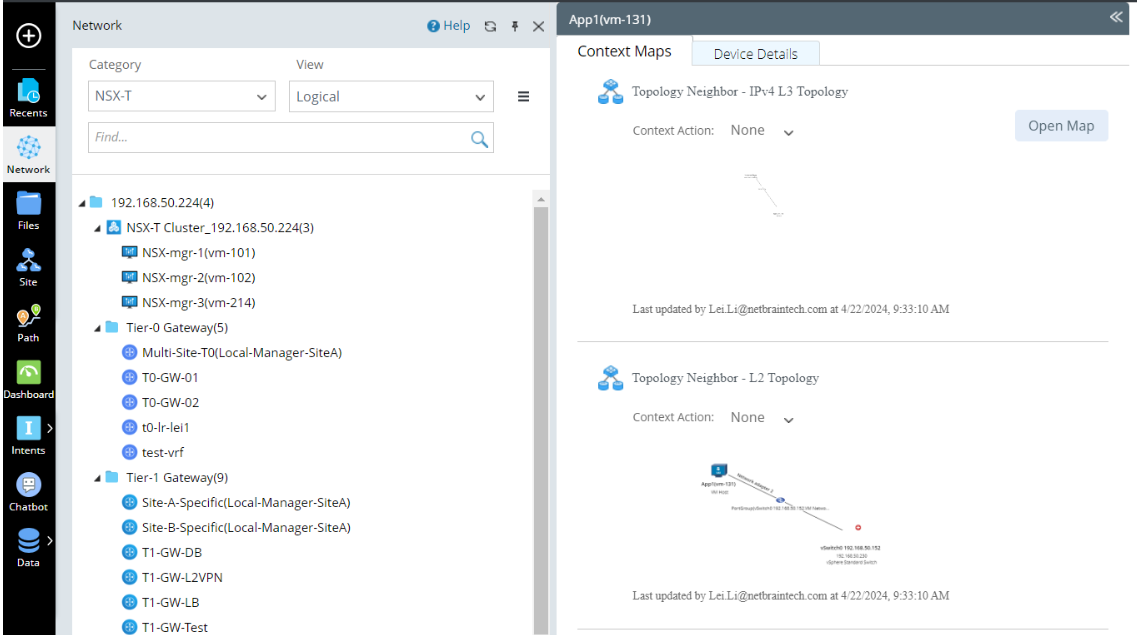The image size is (1137, 635).
Task: Open Recents from the left sidebar
Action: 28,97
